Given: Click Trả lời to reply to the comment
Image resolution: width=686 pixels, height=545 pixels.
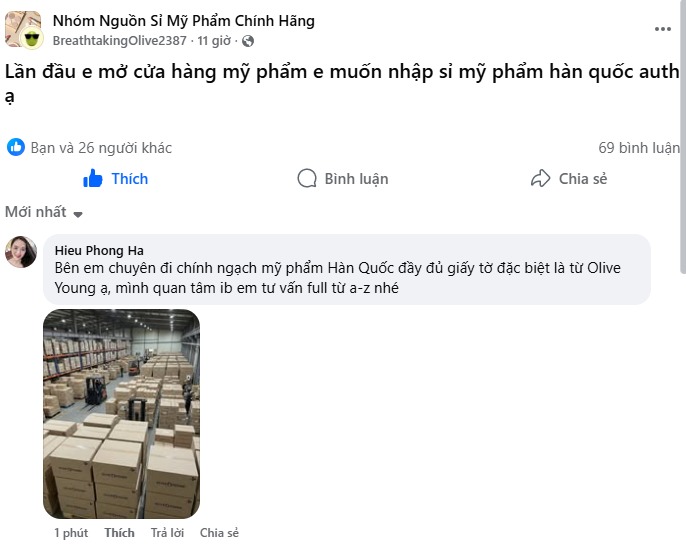Looking at the screenshot, I should (167, 533).
